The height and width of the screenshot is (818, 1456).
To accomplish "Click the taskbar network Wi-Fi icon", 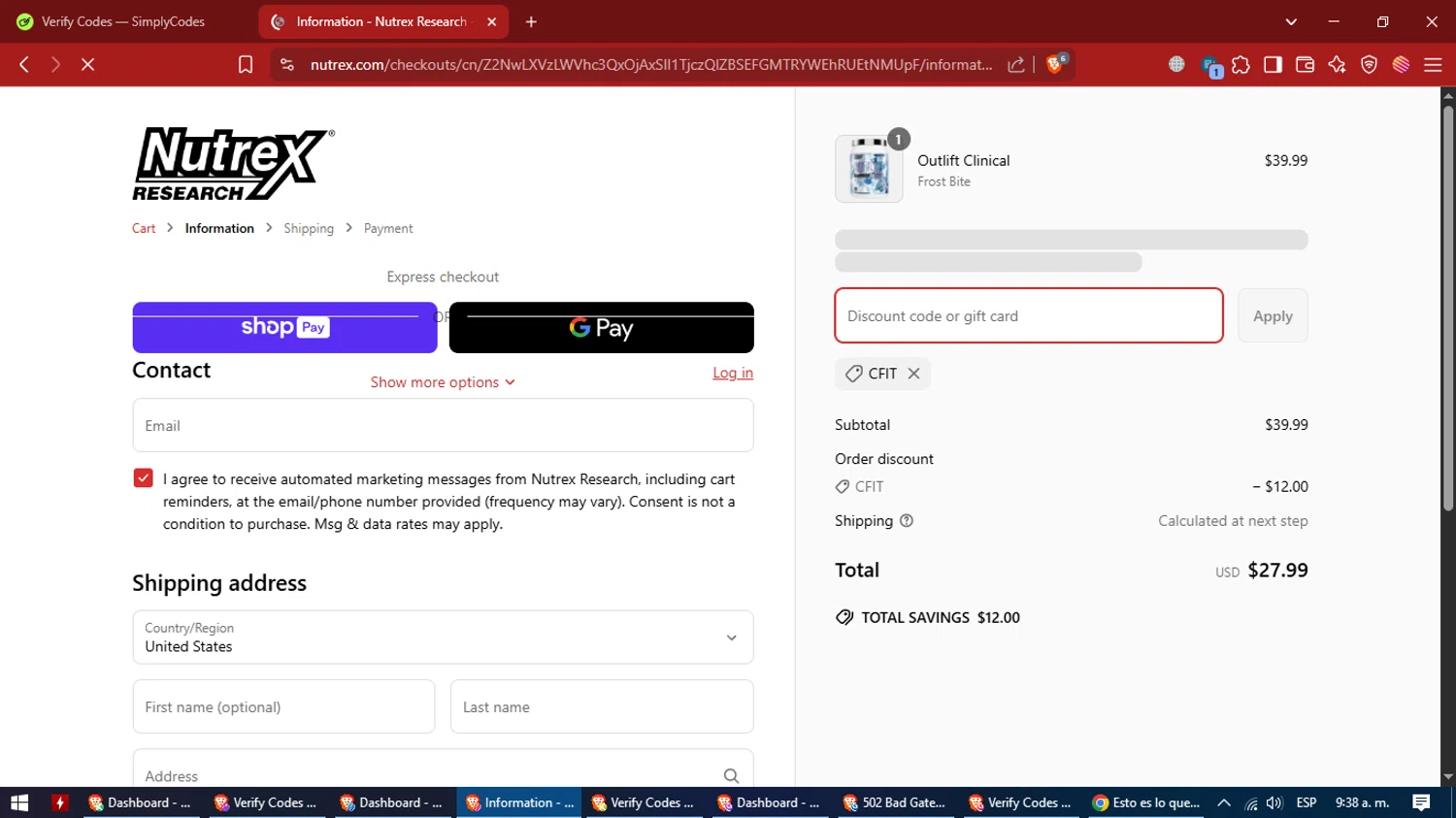I will tap(1250, 802).
